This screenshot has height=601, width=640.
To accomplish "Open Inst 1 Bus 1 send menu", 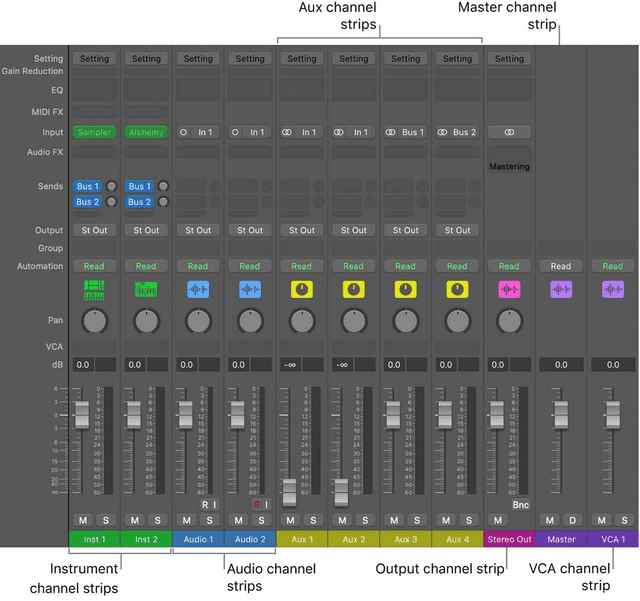I will click(x=88, y=186).
